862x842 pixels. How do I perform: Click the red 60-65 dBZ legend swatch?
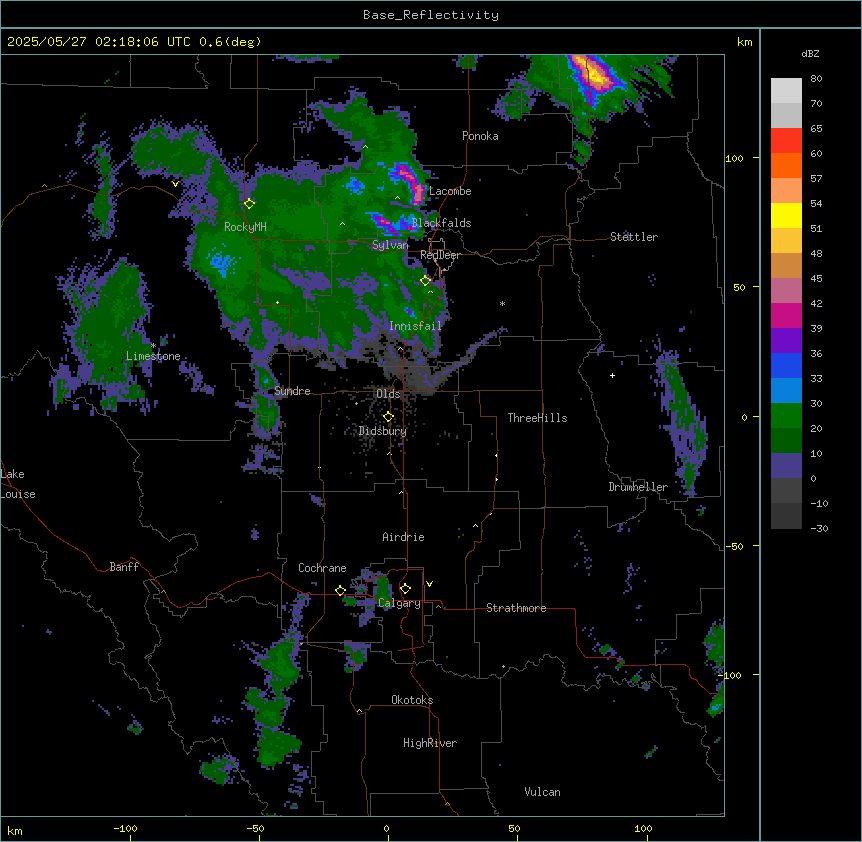coord(786,141)
